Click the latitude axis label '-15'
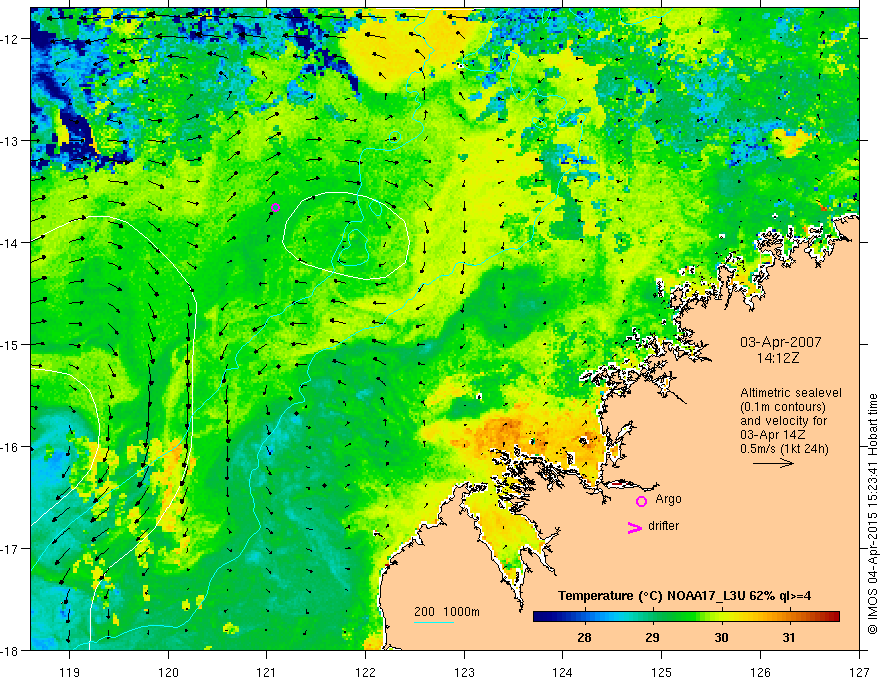 click(x=11, y=345)
